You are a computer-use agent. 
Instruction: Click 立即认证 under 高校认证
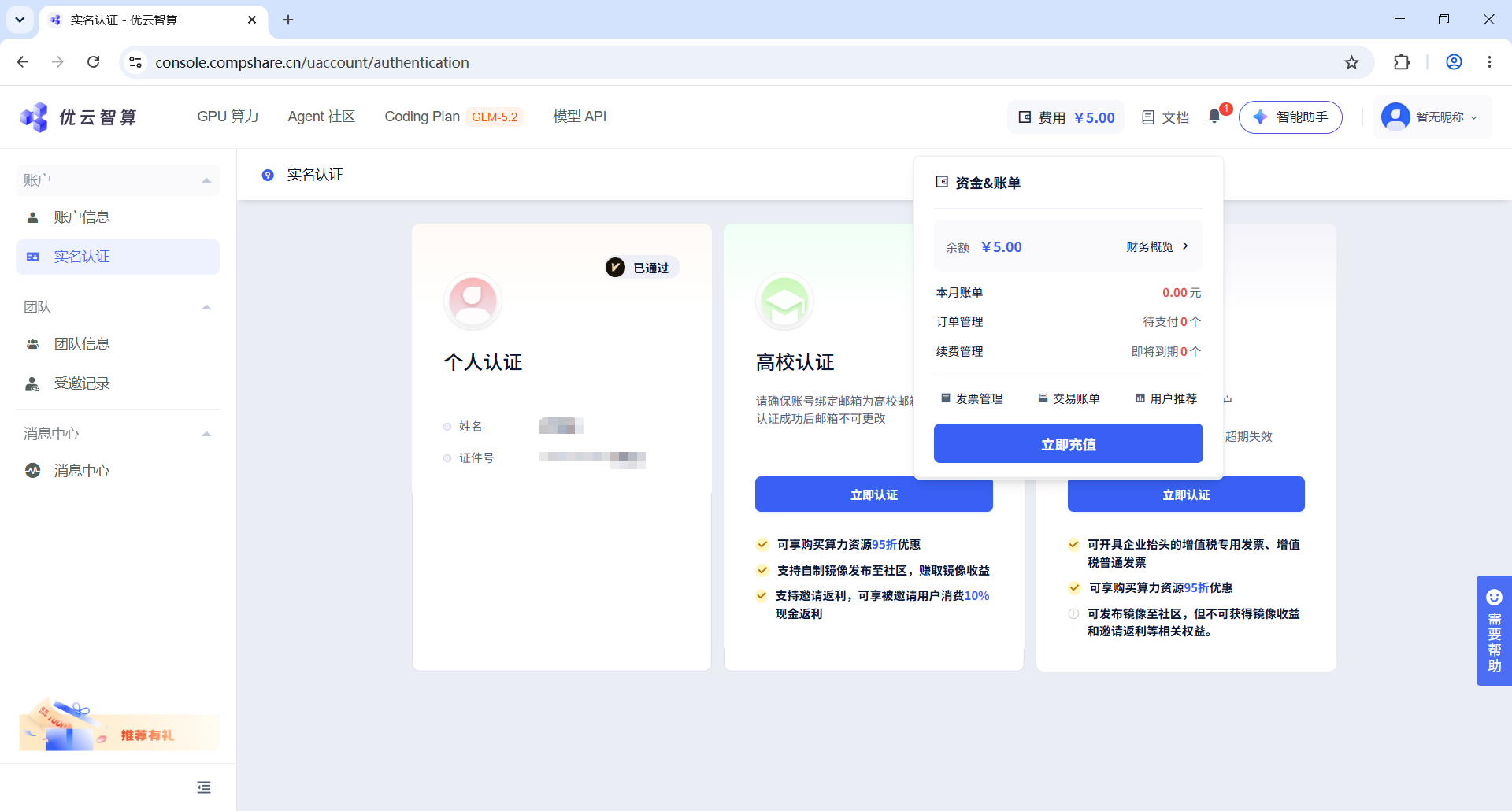(873, 494)
